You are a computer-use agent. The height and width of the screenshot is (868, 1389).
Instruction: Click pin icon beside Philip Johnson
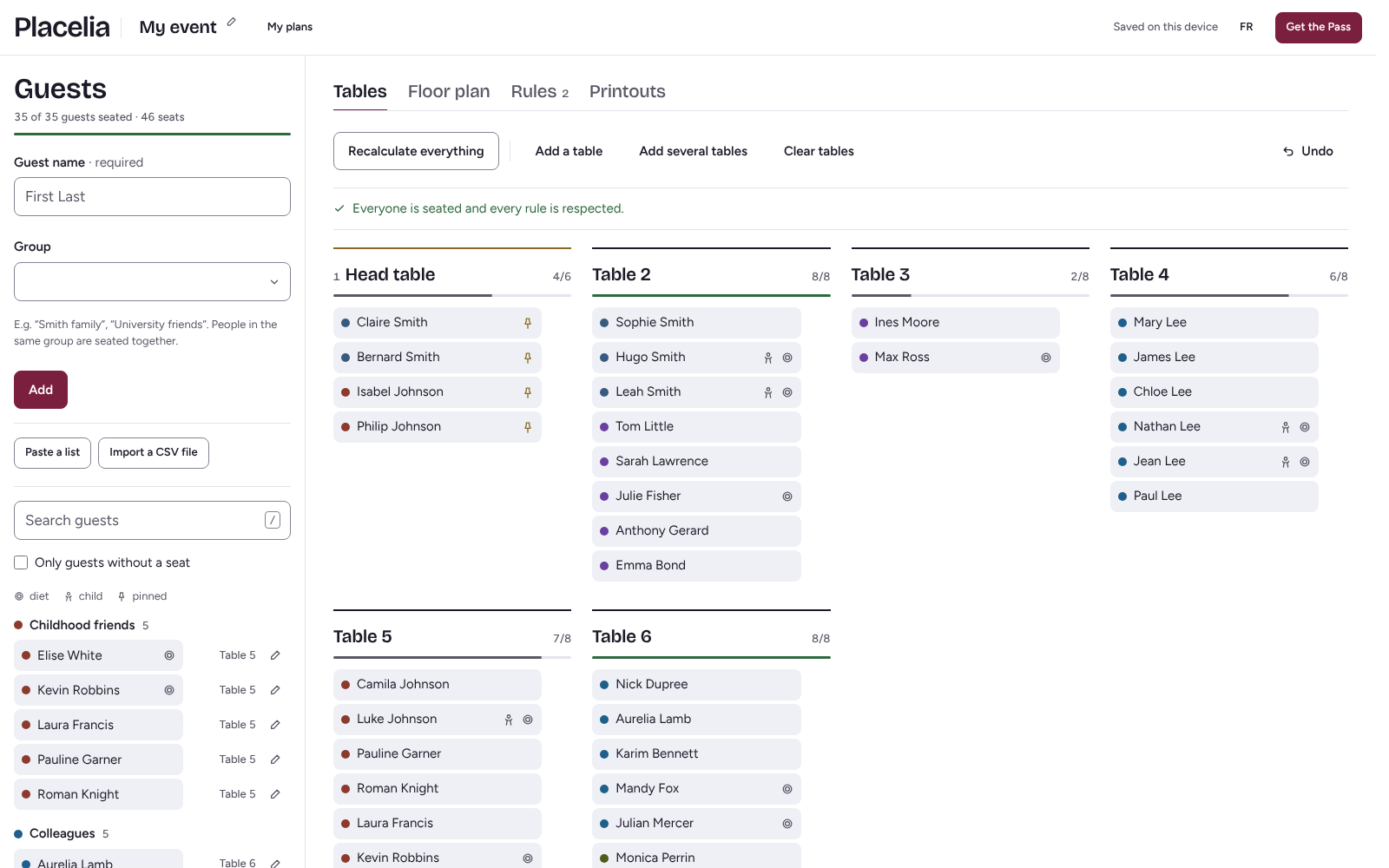527,427
